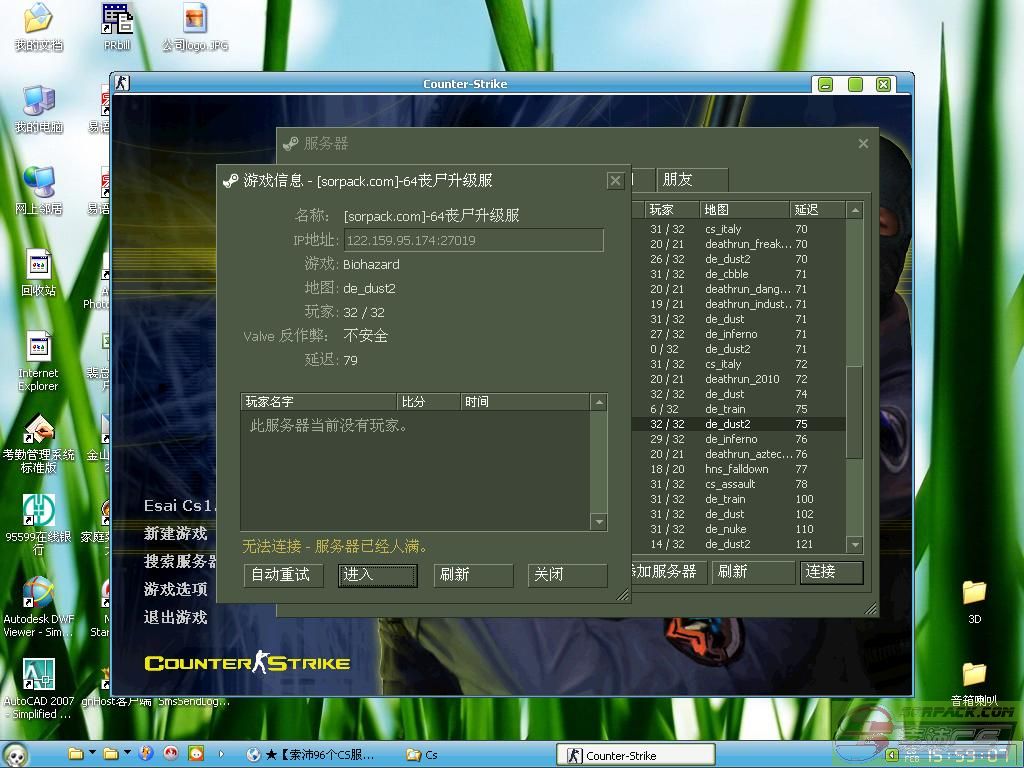Viewport: 1024px width, 768px height.
Task: Sort player list by 玩家名字 column header
Action: pos(318,402)
